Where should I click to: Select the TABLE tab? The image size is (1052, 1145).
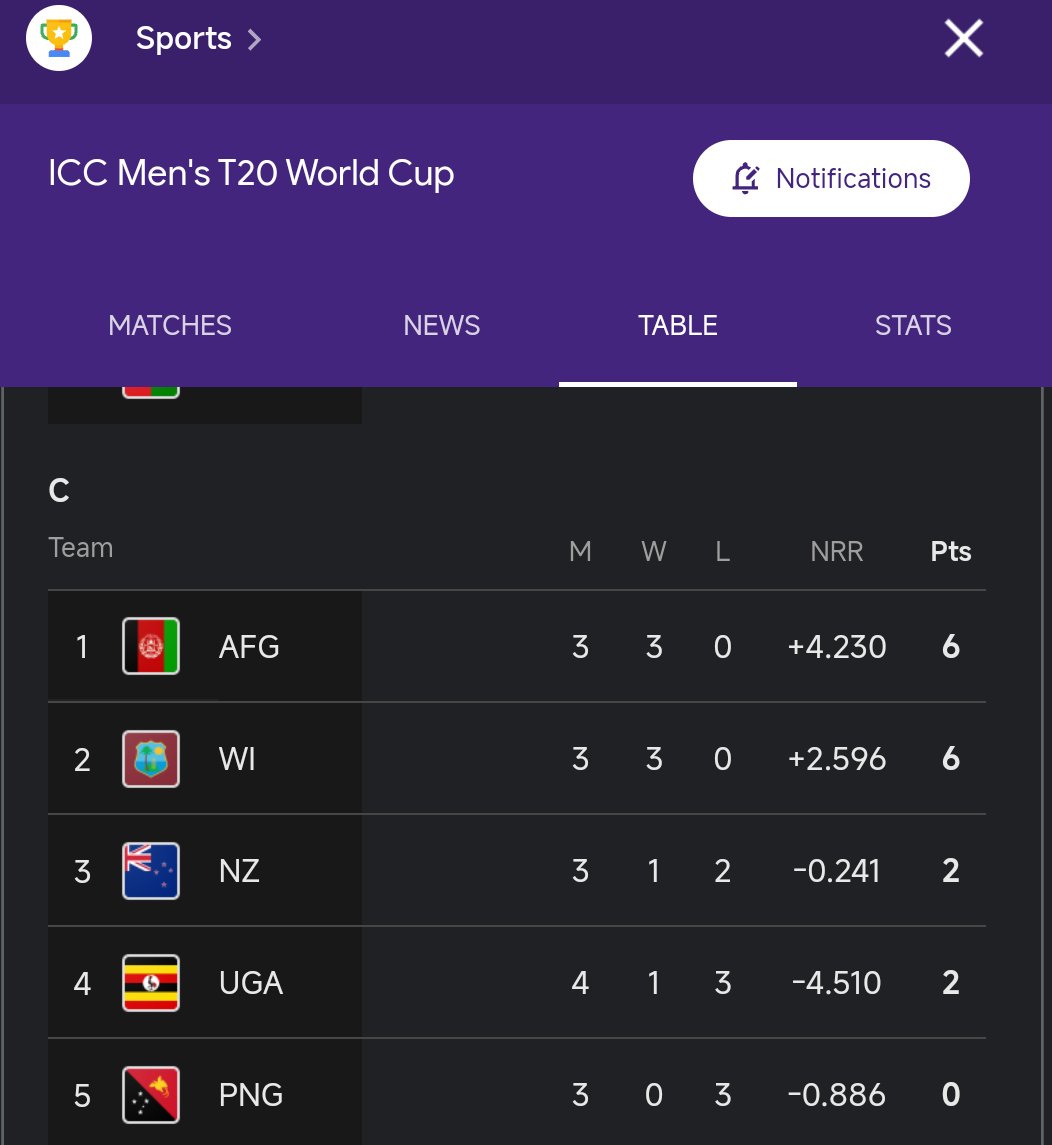click(x=677, y=326)
